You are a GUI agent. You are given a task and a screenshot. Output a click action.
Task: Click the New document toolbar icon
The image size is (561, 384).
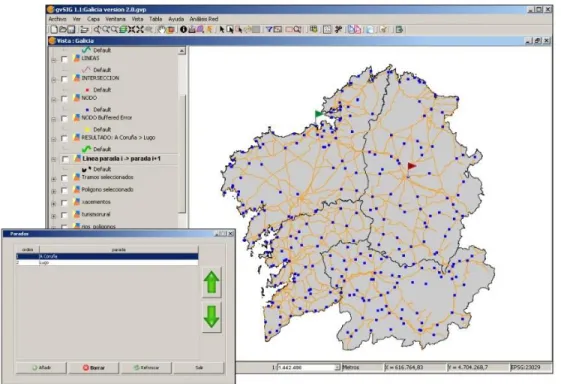pos(54,29)
